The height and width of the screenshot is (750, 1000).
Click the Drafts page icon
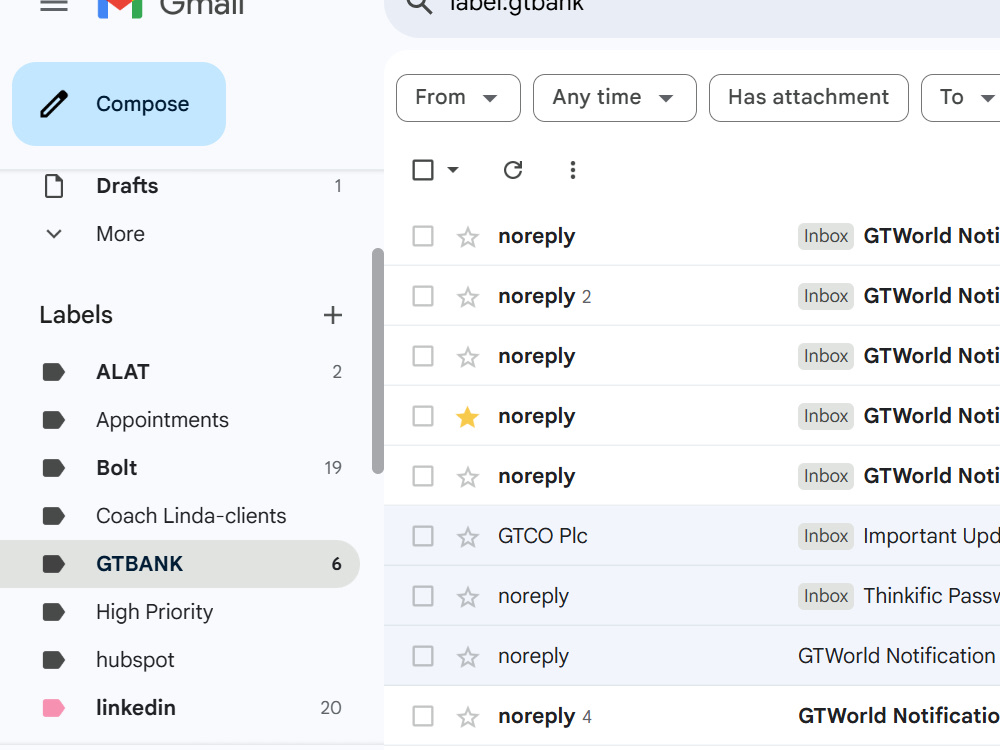coord(54,186)
